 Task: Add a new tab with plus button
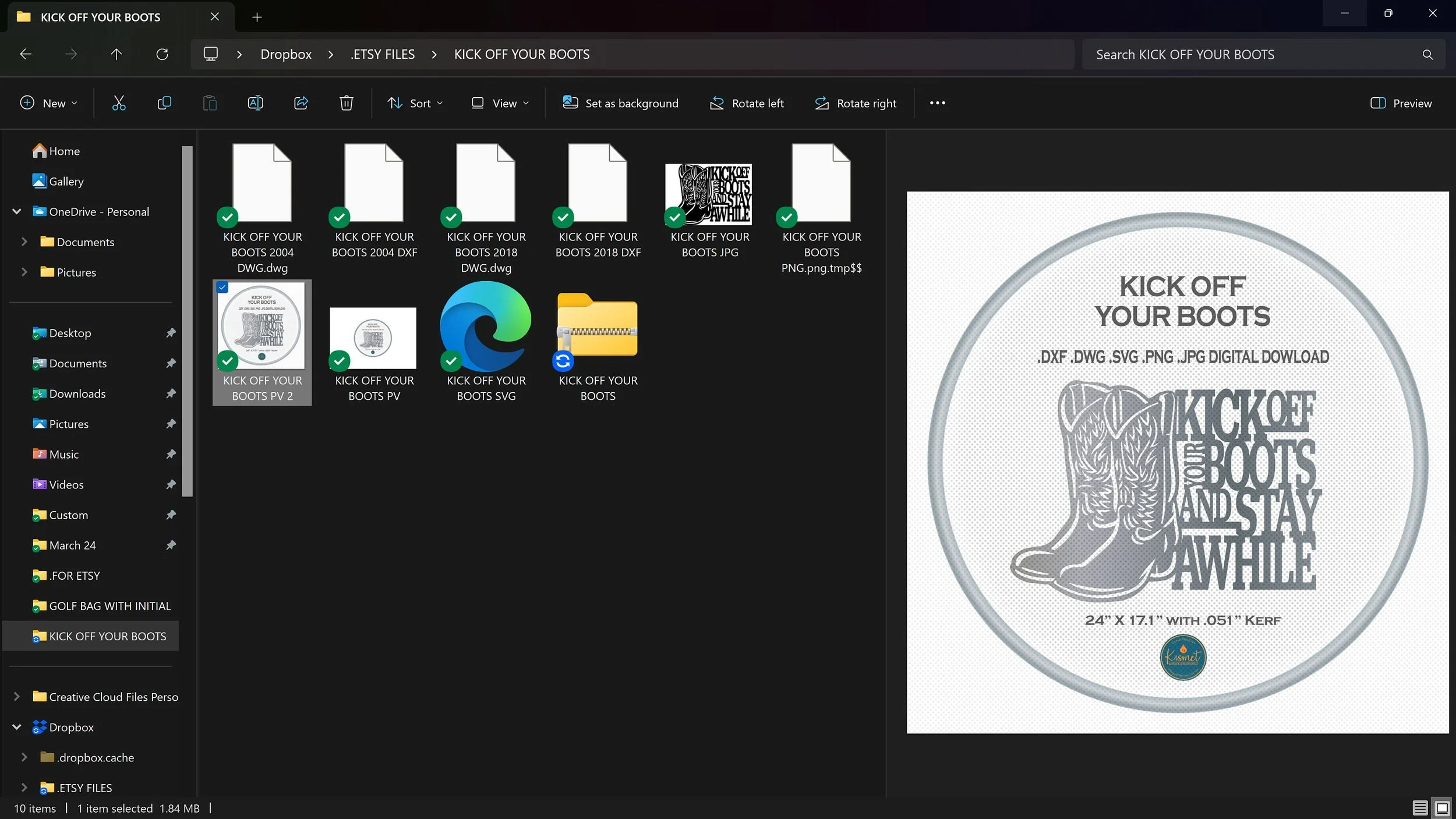point(257,17)
